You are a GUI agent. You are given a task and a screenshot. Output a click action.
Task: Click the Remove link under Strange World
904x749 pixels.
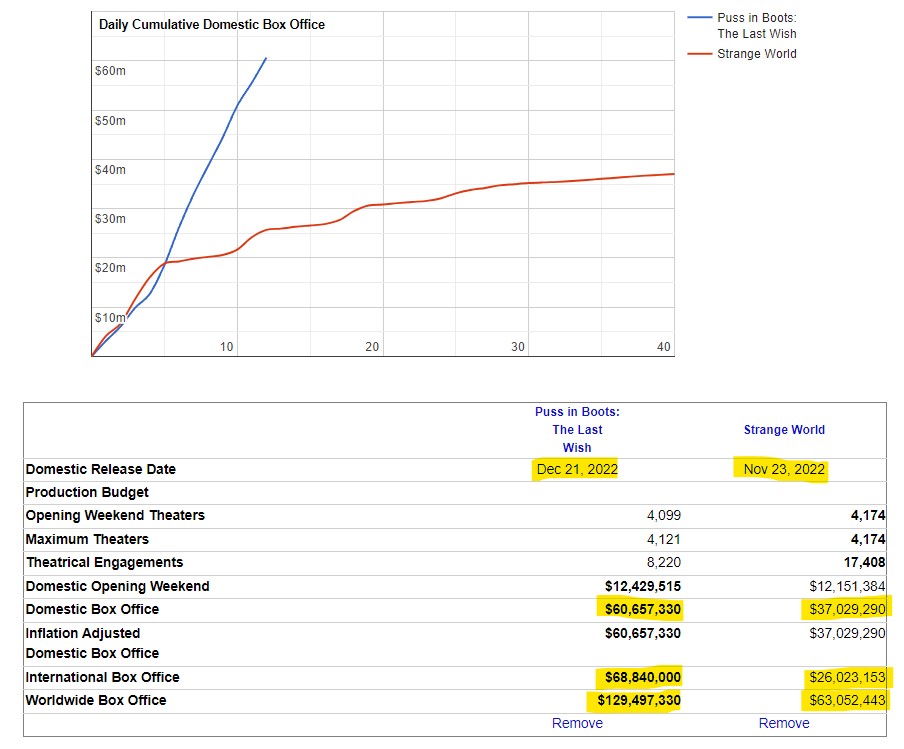[784, 723]
